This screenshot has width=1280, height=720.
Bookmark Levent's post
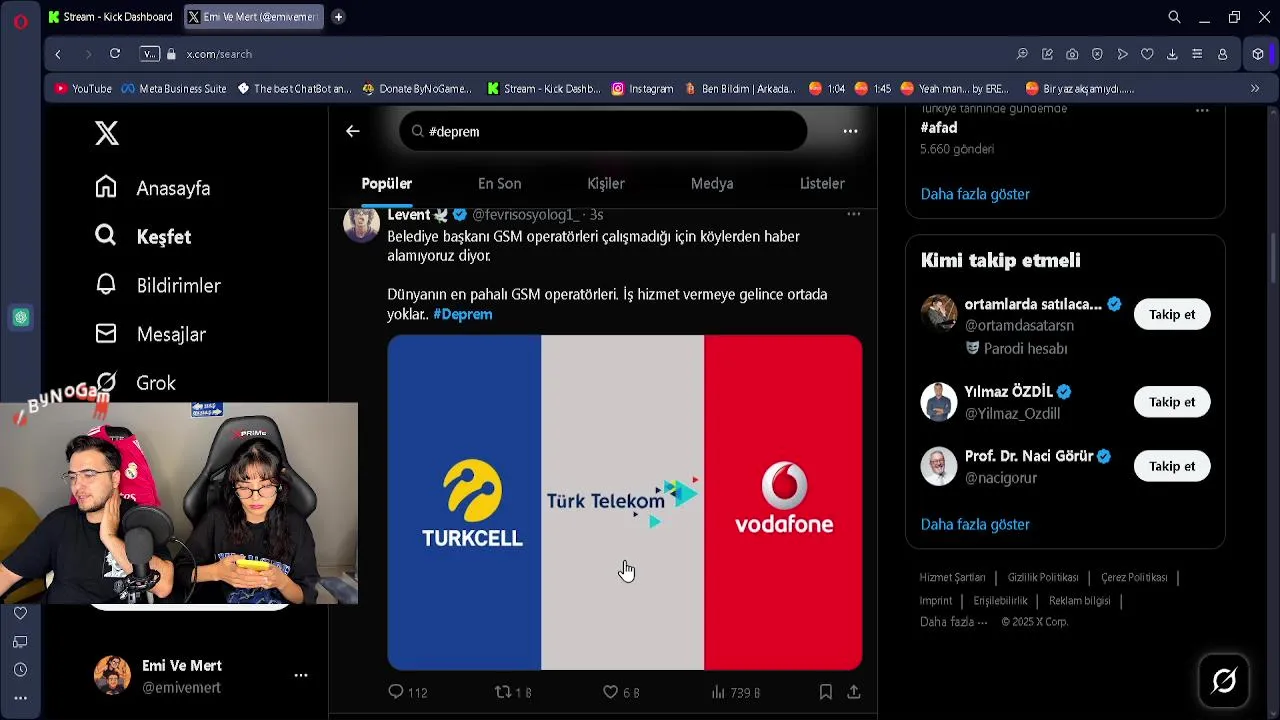(x=826, y=692)
